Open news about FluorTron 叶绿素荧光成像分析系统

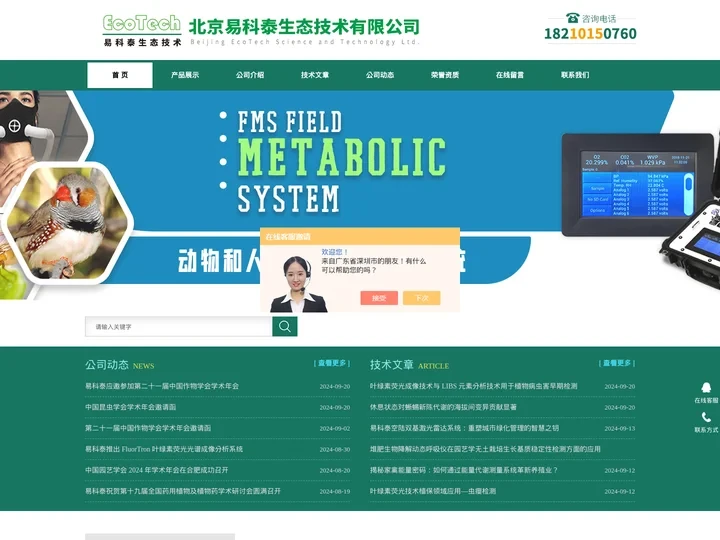click(164, 449)
